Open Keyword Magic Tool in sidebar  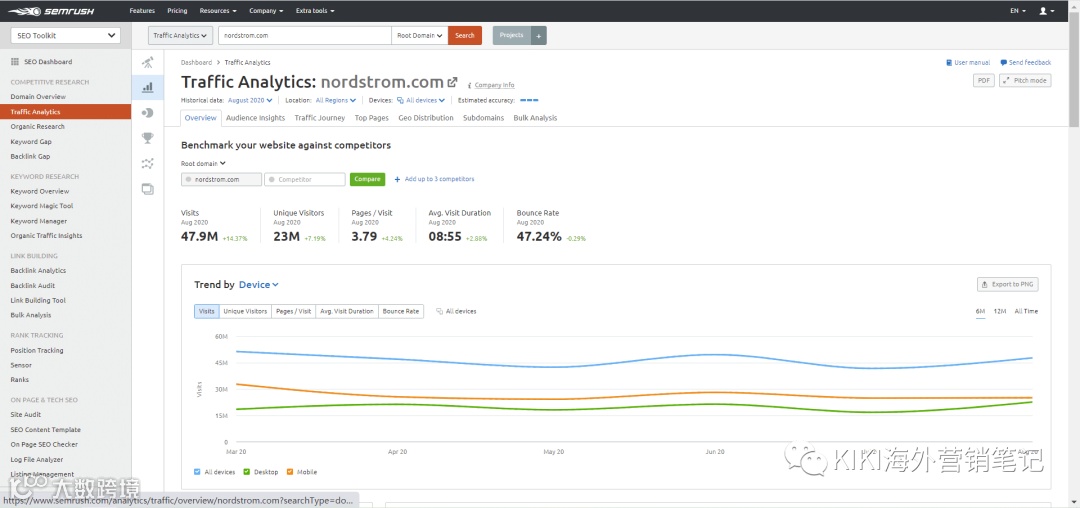tap(41, 206)
